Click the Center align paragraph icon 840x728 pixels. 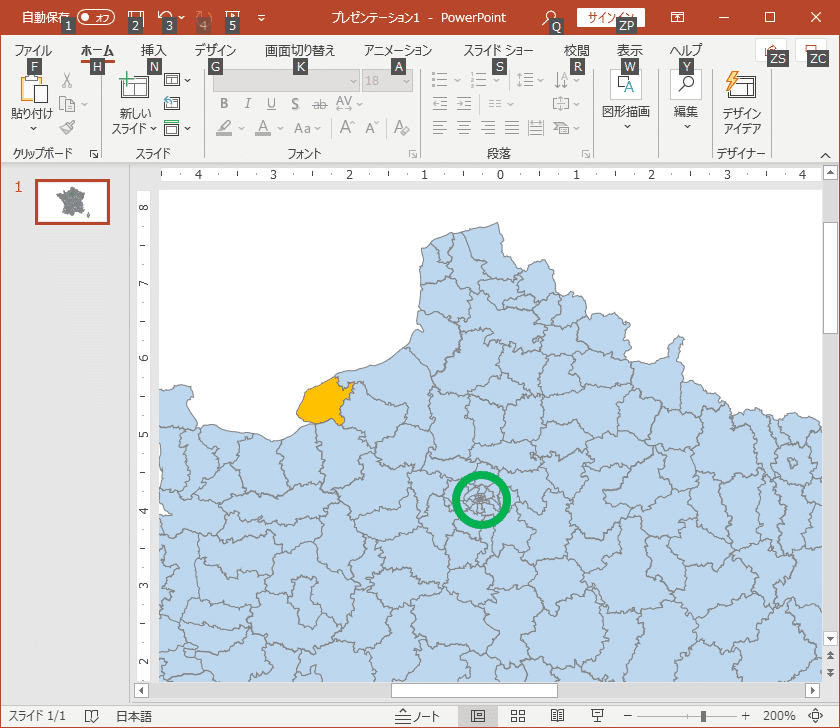click(464, 128)
